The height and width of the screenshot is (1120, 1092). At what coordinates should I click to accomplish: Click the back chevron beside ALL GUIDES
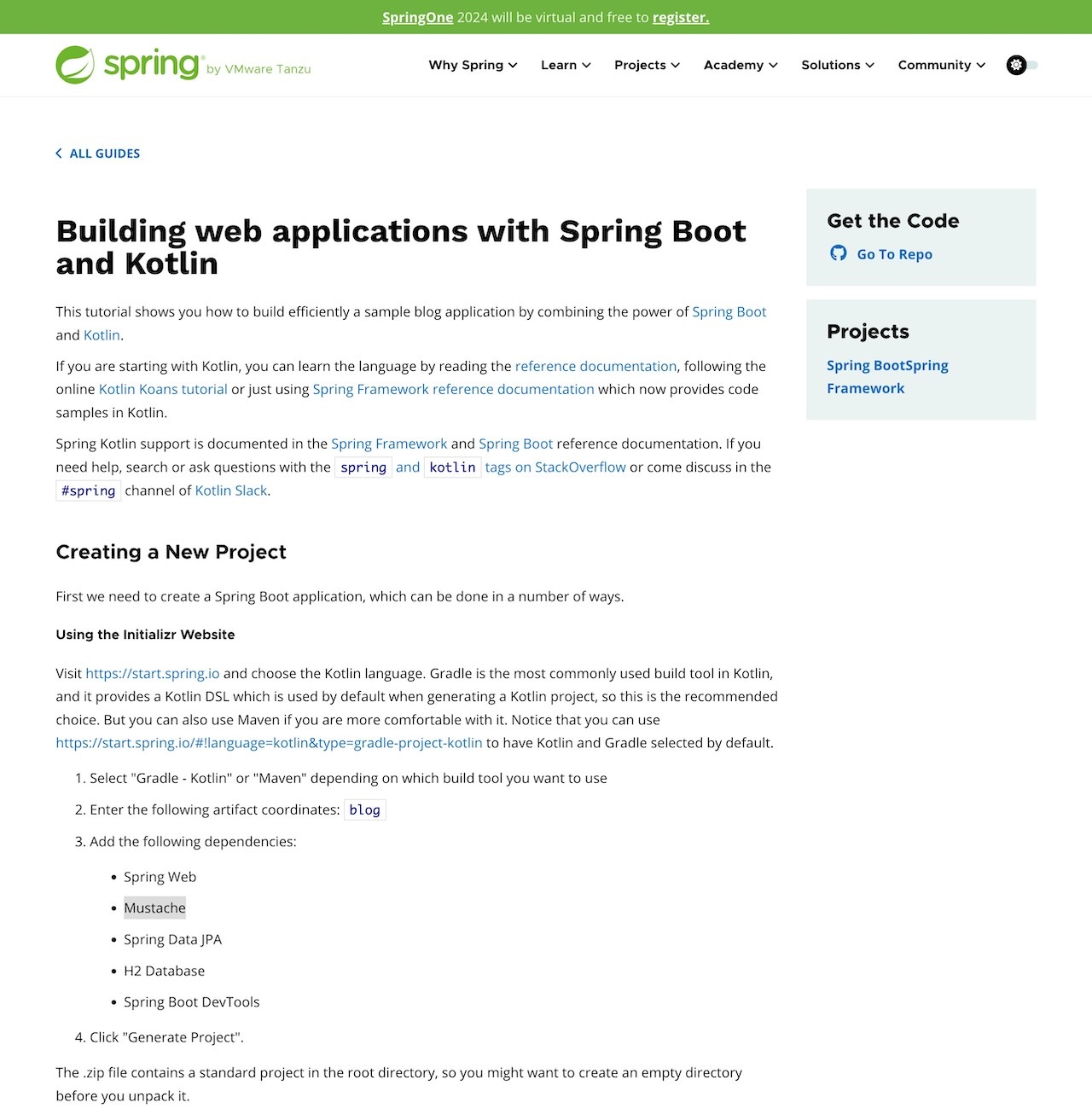click(59, 154)
